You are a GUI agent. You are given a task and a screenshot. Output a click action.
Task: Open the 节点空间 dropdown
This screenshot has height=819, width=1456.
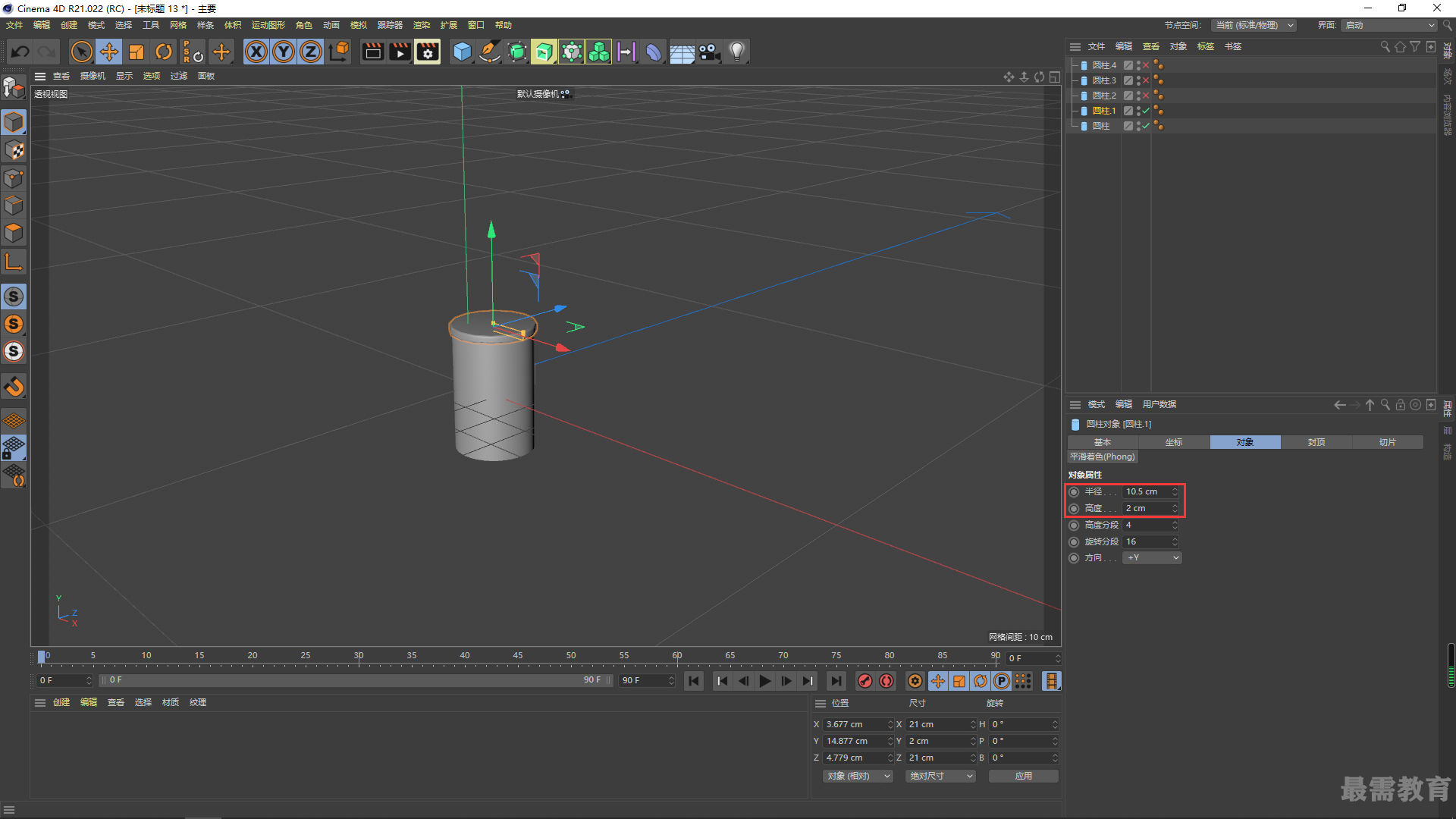[x=1254, y=25]
